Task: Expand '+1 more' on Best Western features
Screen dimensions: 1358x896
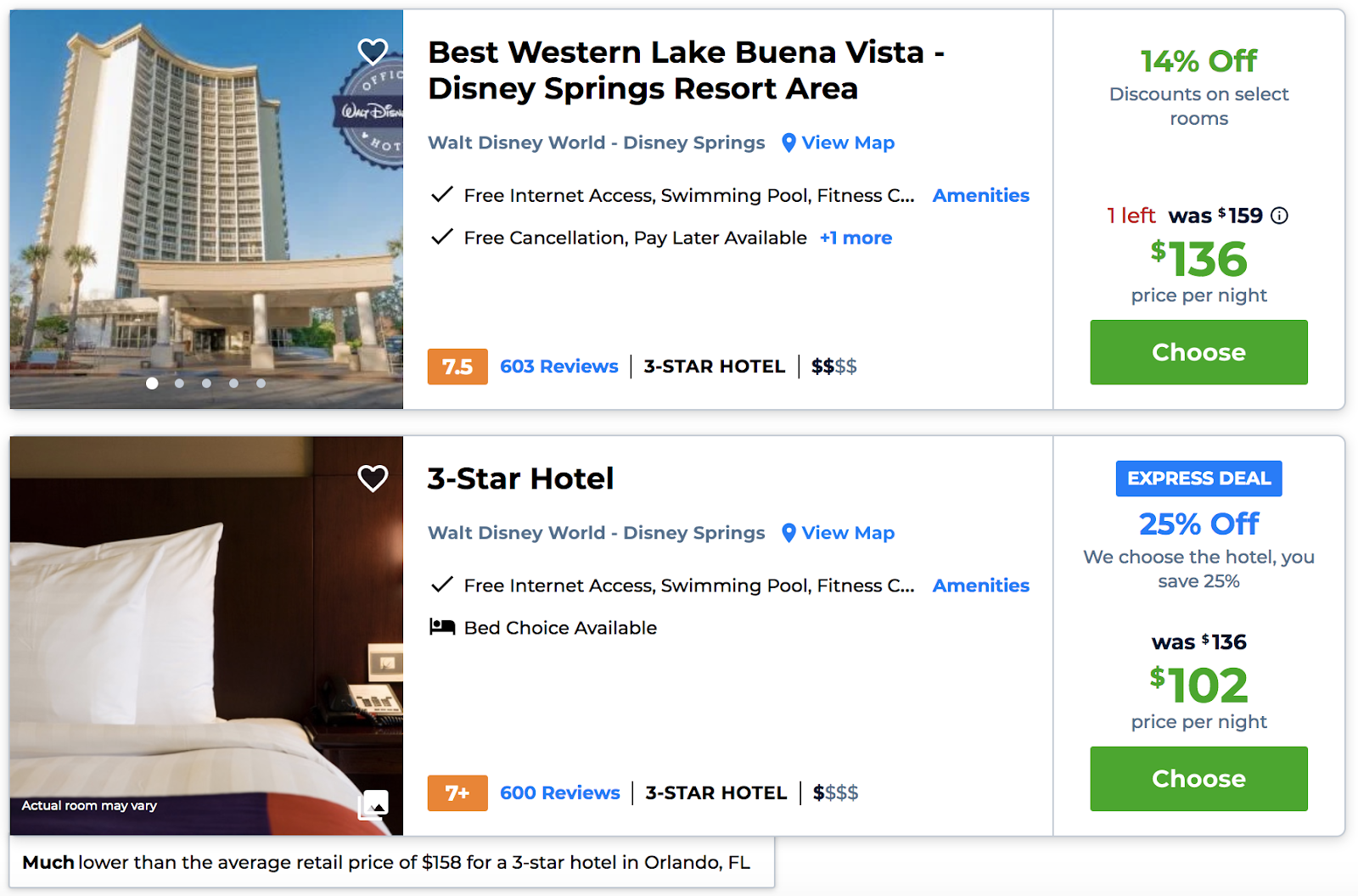Action: 856,238
